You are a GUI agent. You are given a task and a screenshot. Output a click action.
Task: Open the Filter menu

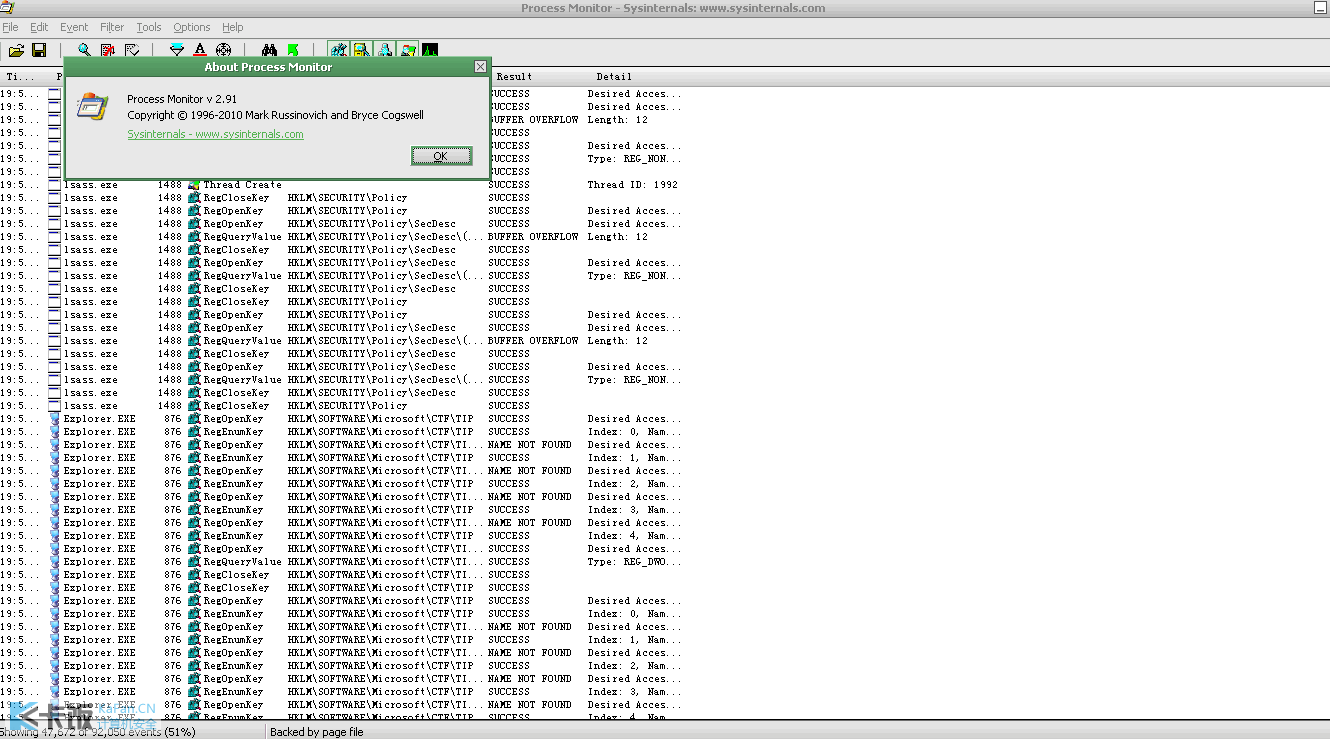point(112,27)
